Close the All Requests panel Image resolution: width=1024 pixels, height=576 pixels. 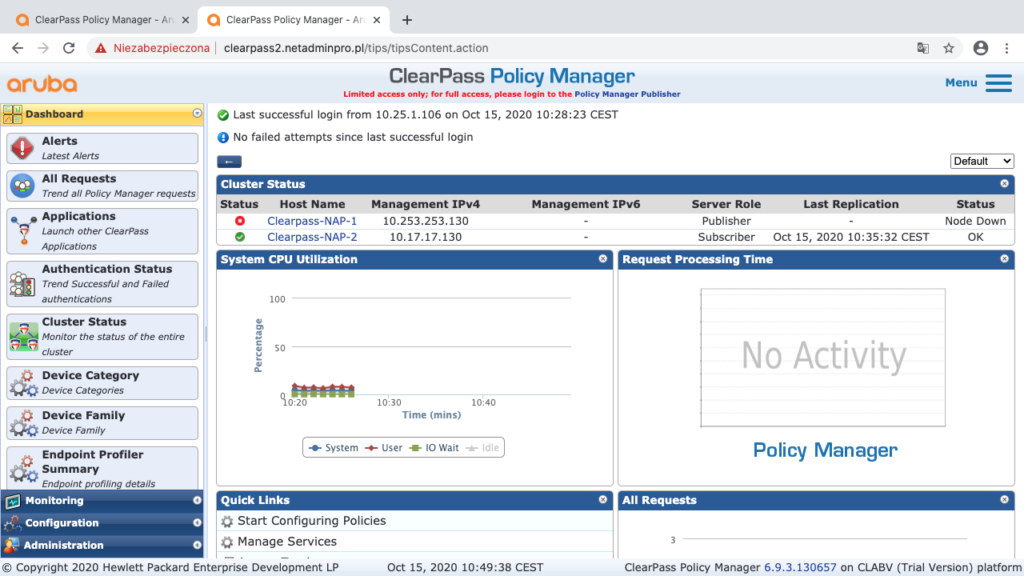click(1004, 500)
